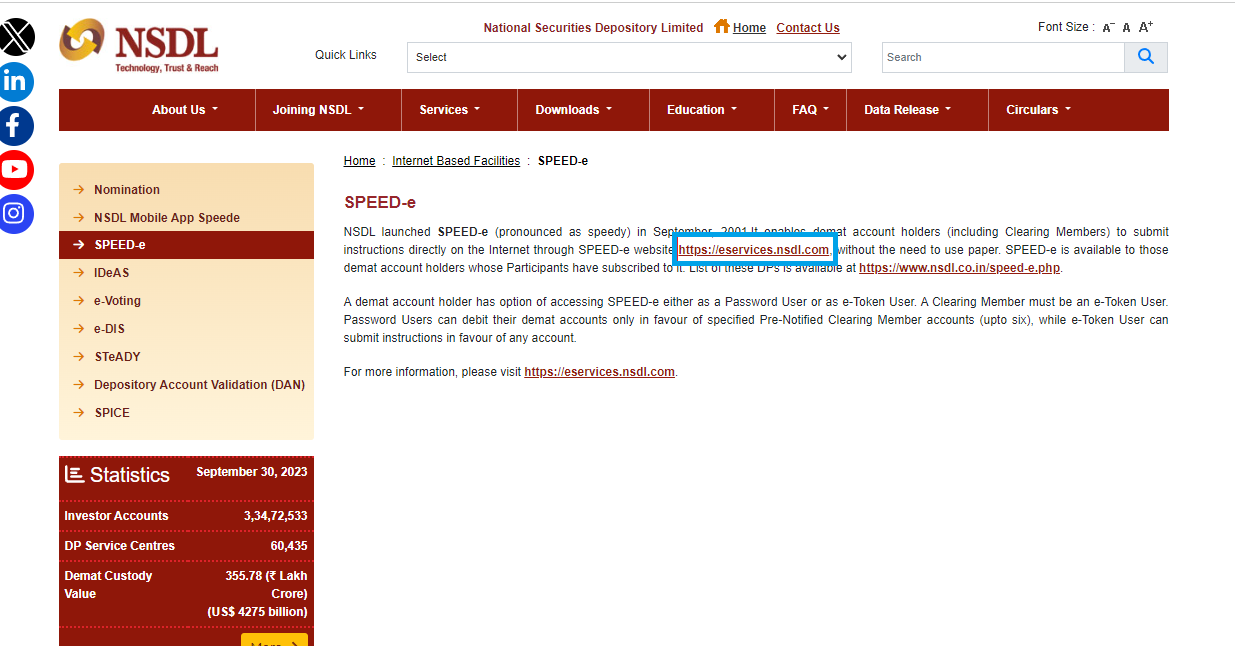1235x646 pixels.
Task: Open the LinkedIn social icon
Action: coord(16,82)
